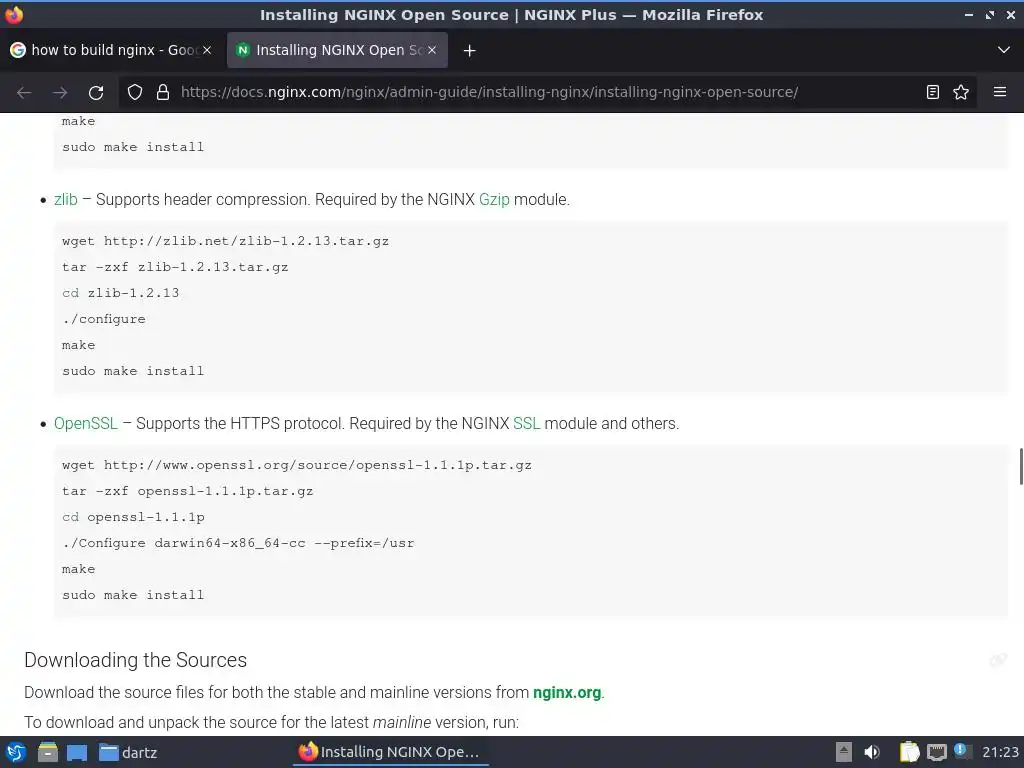The image size is (1024, 768).
Task: Reload the current page
Action: [x=96, y=93]
